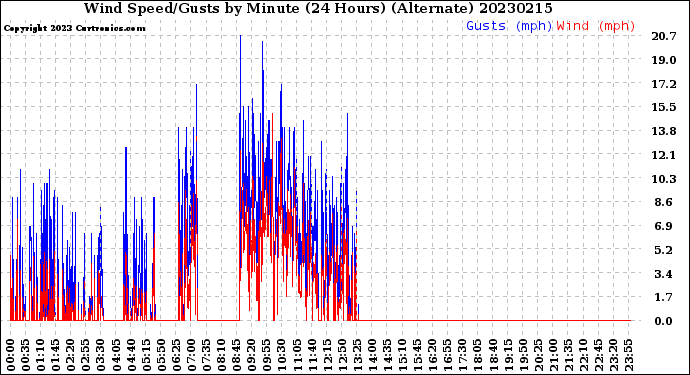Click the Gusts (mph) legend label
This screenshot has width=690, height=375.
[509, 26]
